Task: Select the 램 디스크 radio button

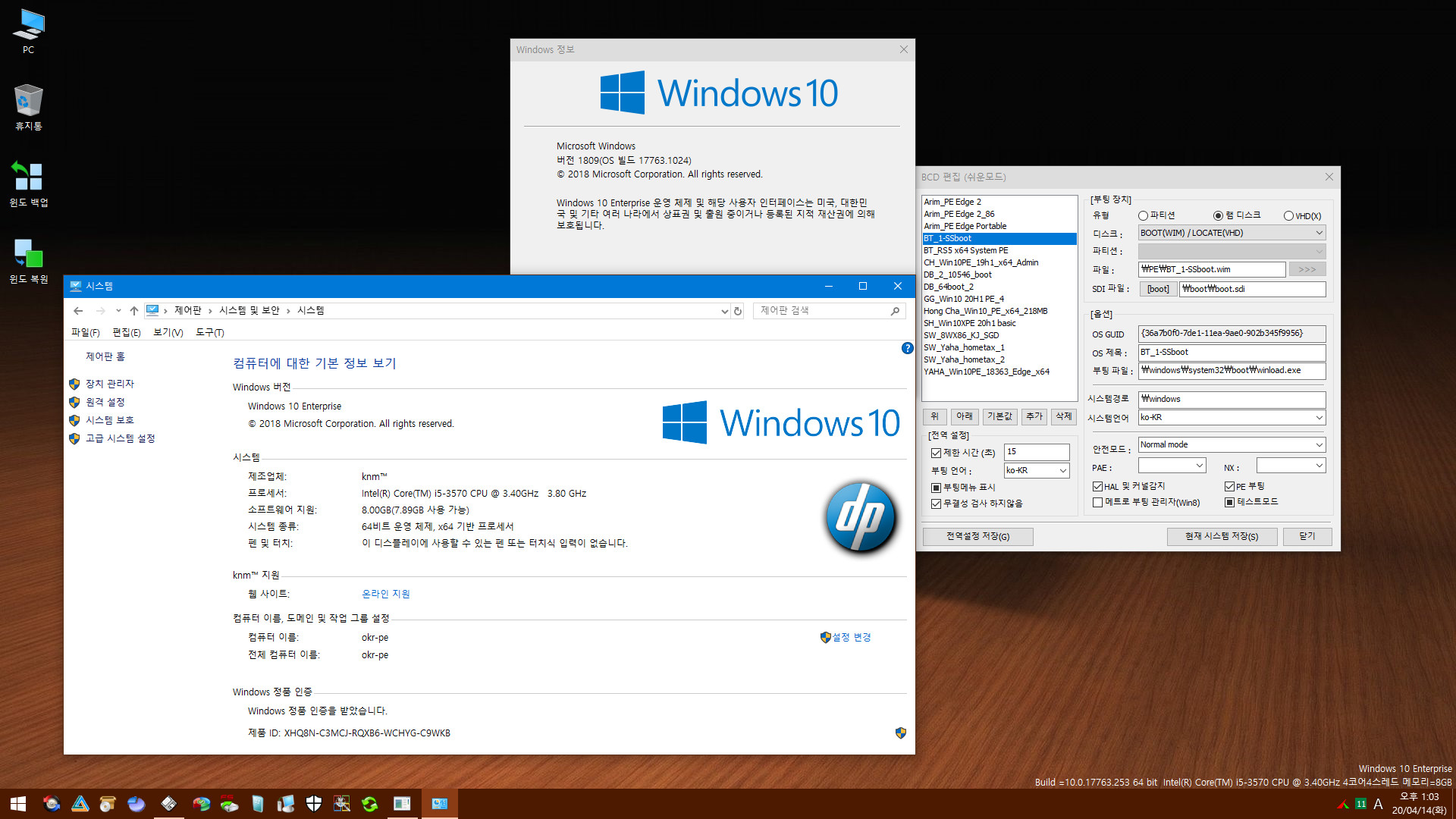Action: click(x=1218, y=216)
